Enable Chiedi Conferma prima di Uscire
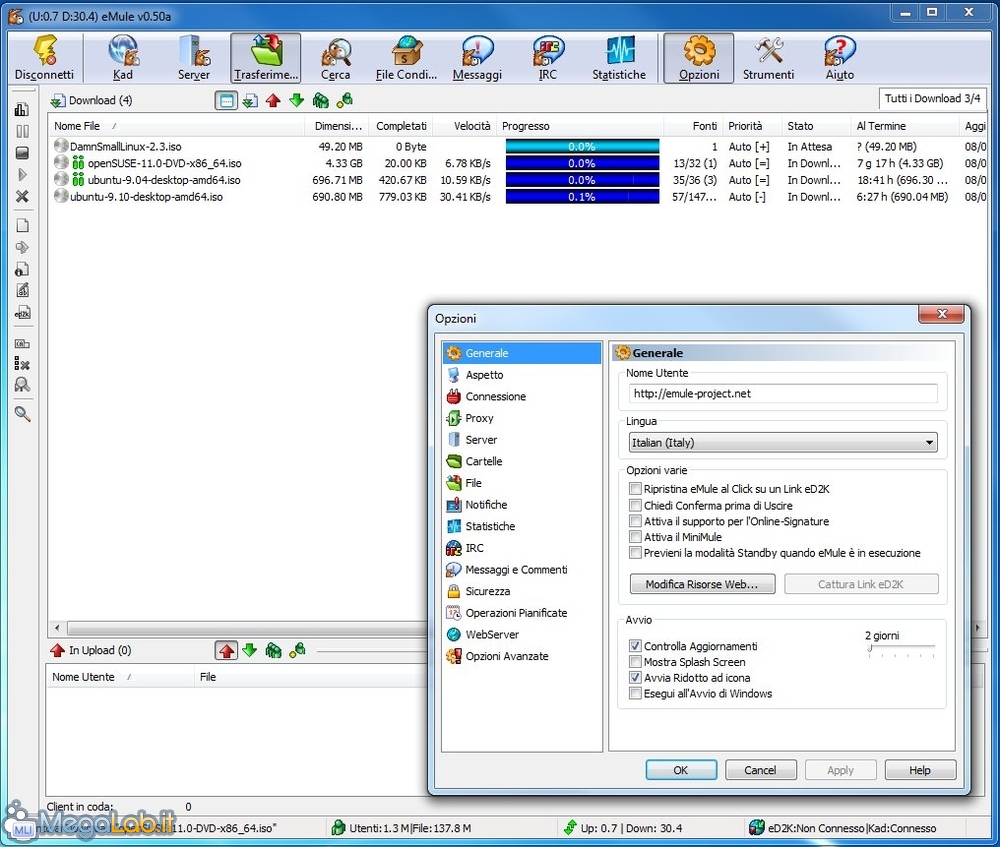Image resolution: width=1000 pixels, height=847 pixels. tap(635, 505)
